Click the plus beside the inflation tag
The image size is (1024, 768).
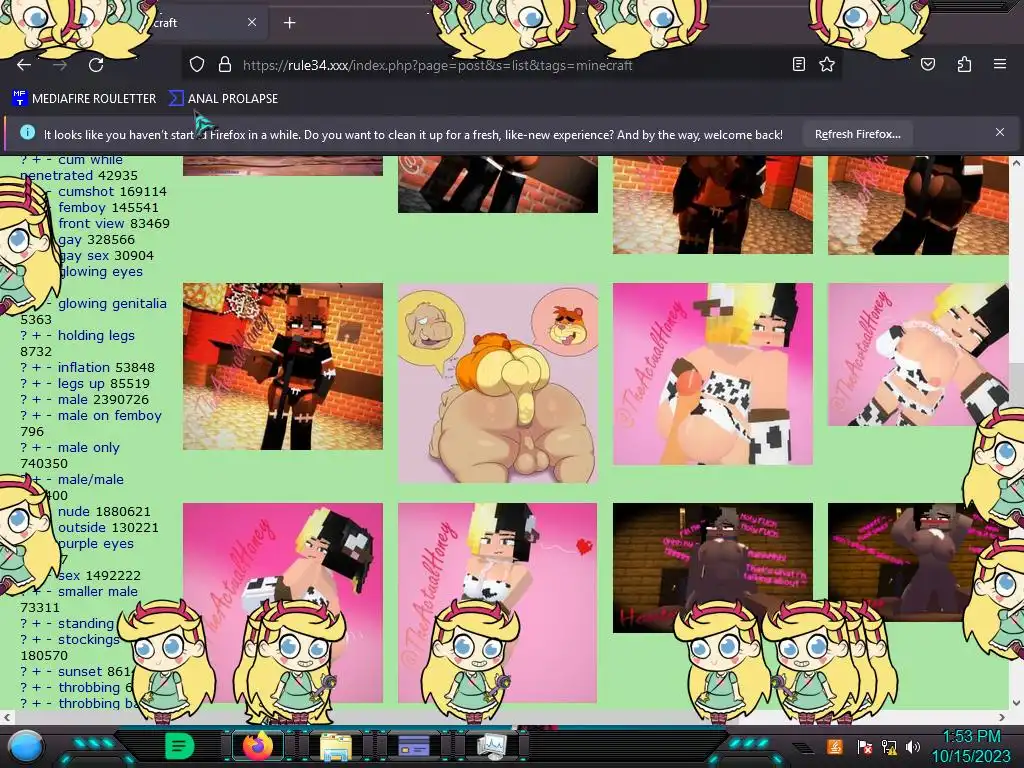[x=37, y=368]
